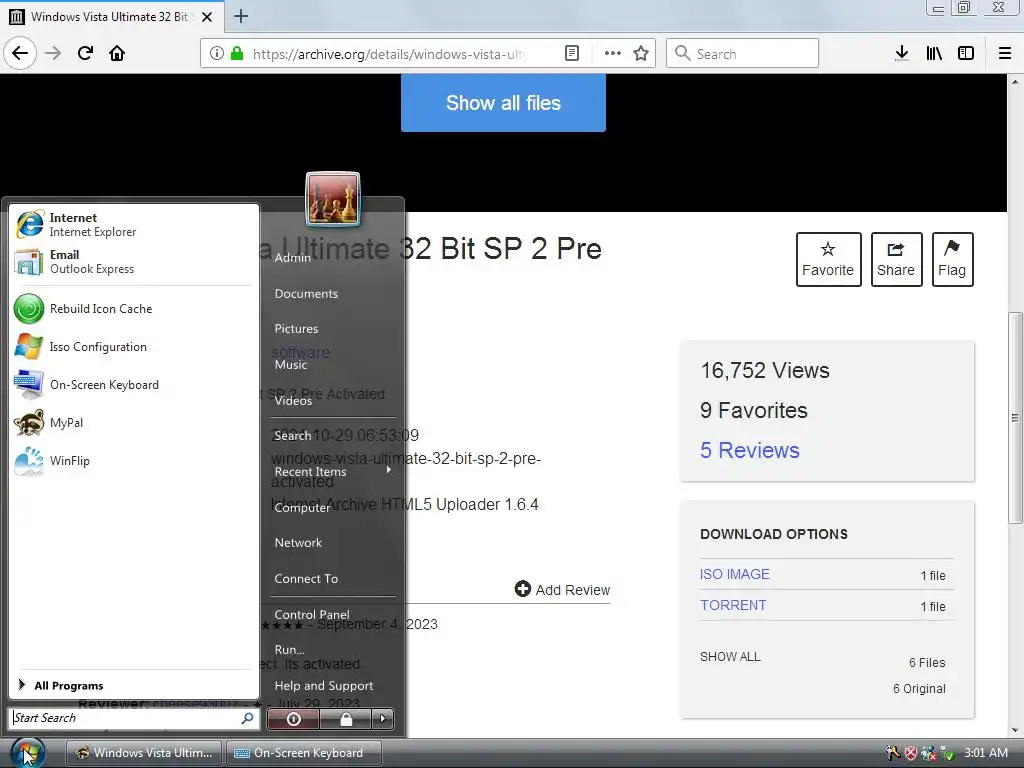The width and height of the screenshot is (1024, 768).
Task: Click the green padlock security icon
Action: coord(237,54)
